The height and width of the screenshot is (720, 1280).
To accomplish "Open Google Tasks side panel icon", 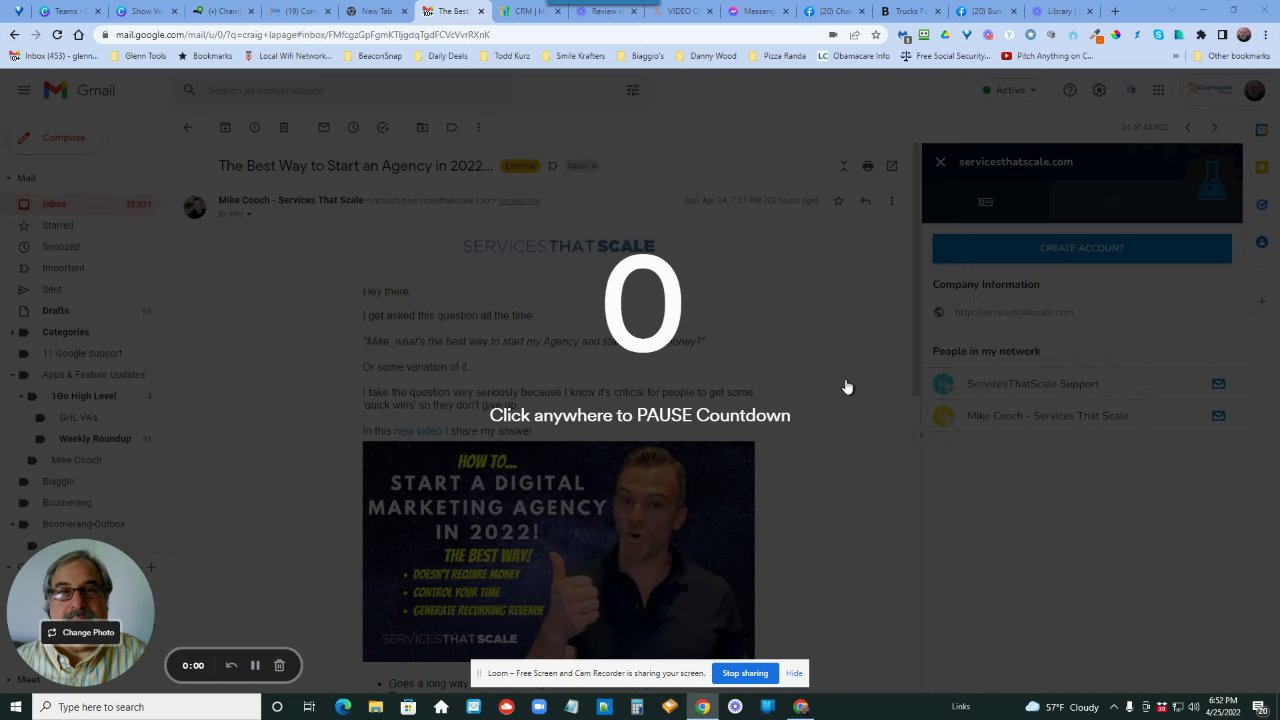I will pyautogui.click(x=1262, y=204).
